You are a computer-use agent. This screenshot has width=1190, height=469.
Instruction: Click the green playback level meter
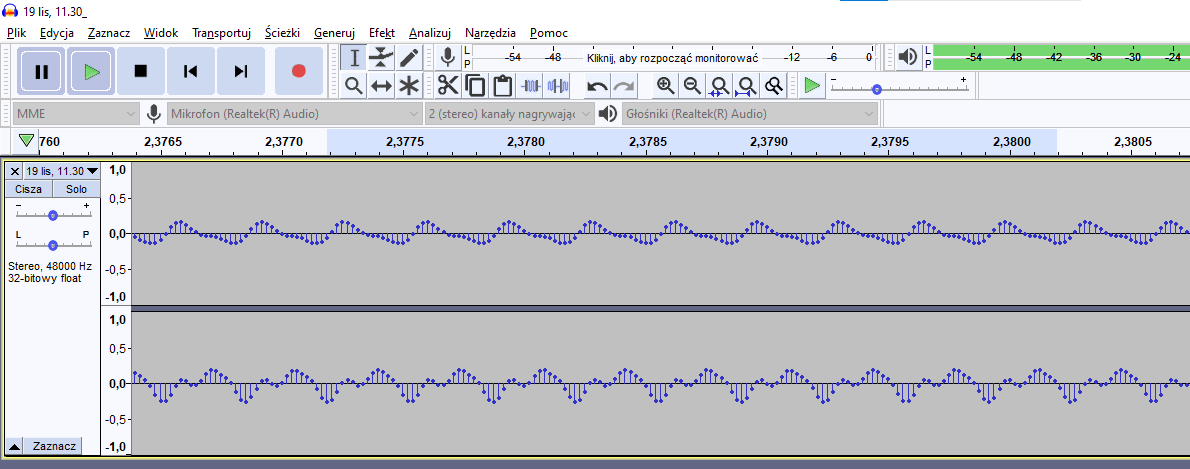click(x=1060, y=58)
